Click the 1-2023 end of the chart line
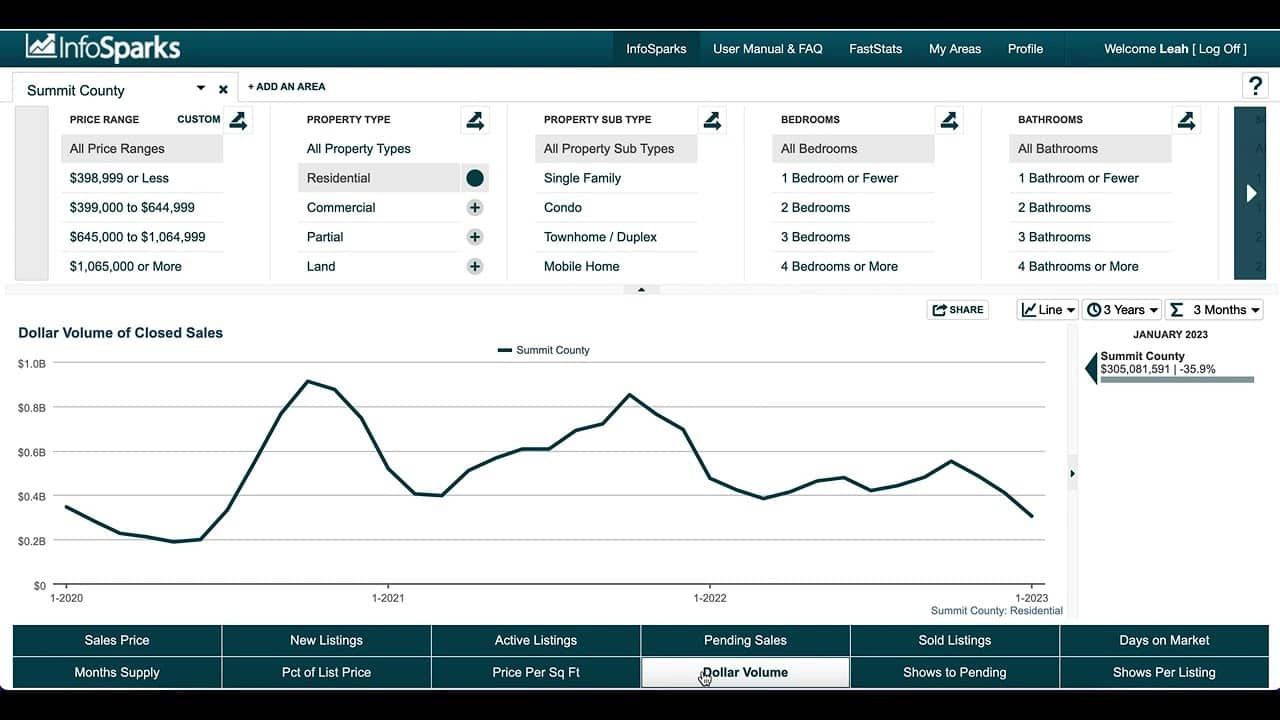The image size is (1280, 720). pos(1032,516)
